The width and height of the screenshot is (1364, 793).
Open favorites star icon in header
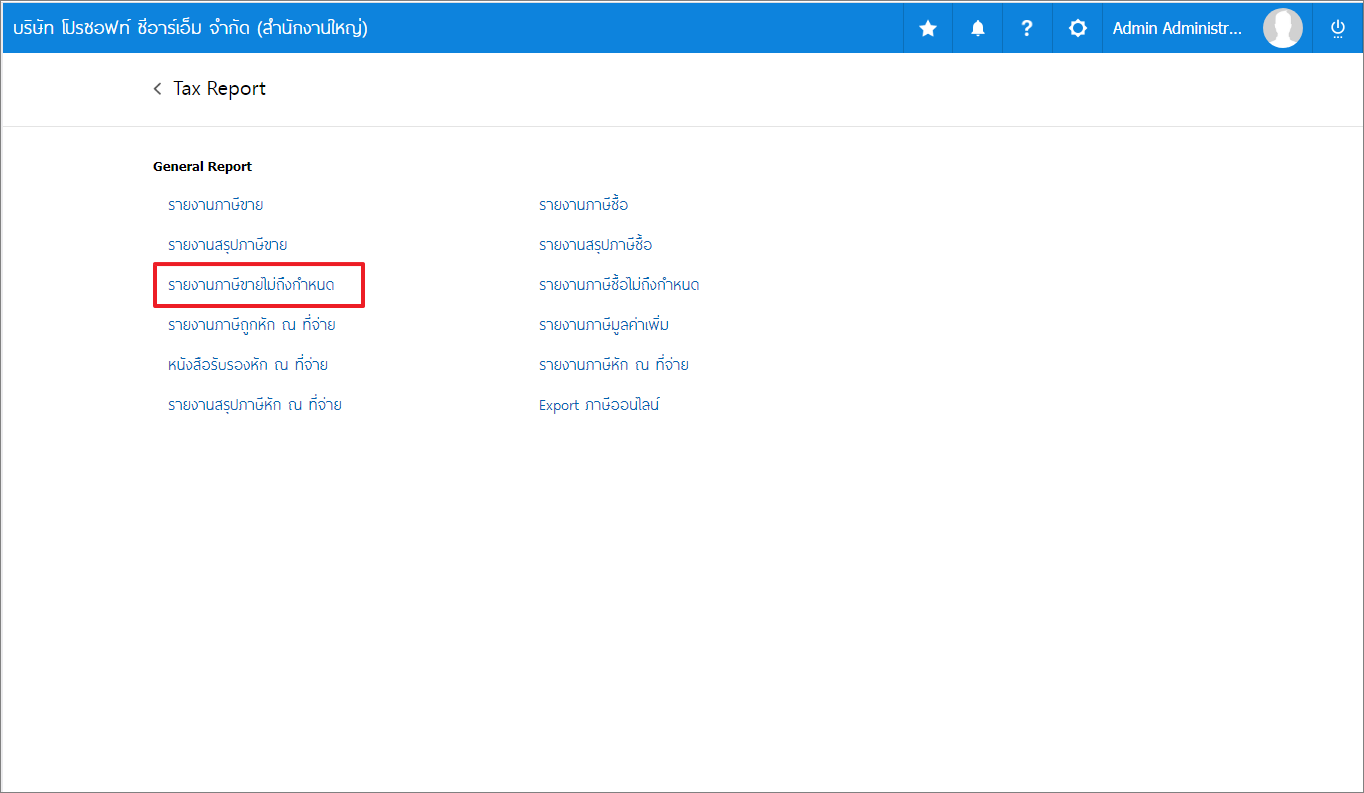pos(928,28)
